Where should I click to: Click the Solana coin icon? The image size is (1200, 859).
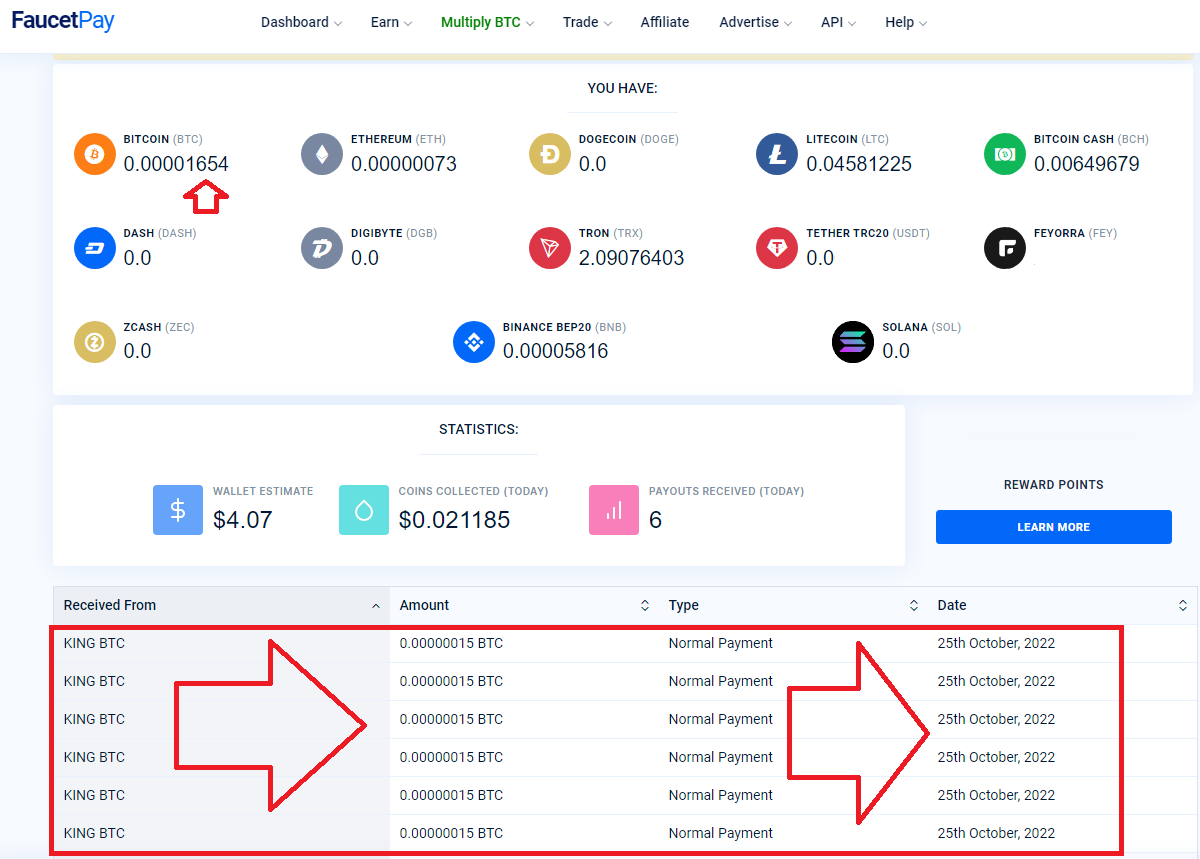coord(853,342)
